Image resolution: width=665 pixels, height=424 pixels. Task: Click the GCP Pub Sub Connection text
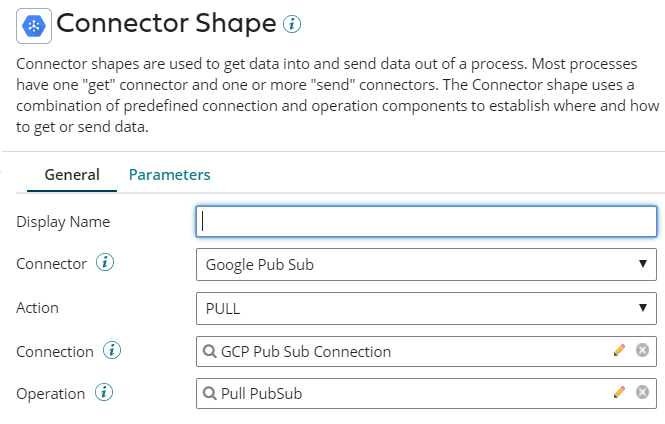pos(306,351)
